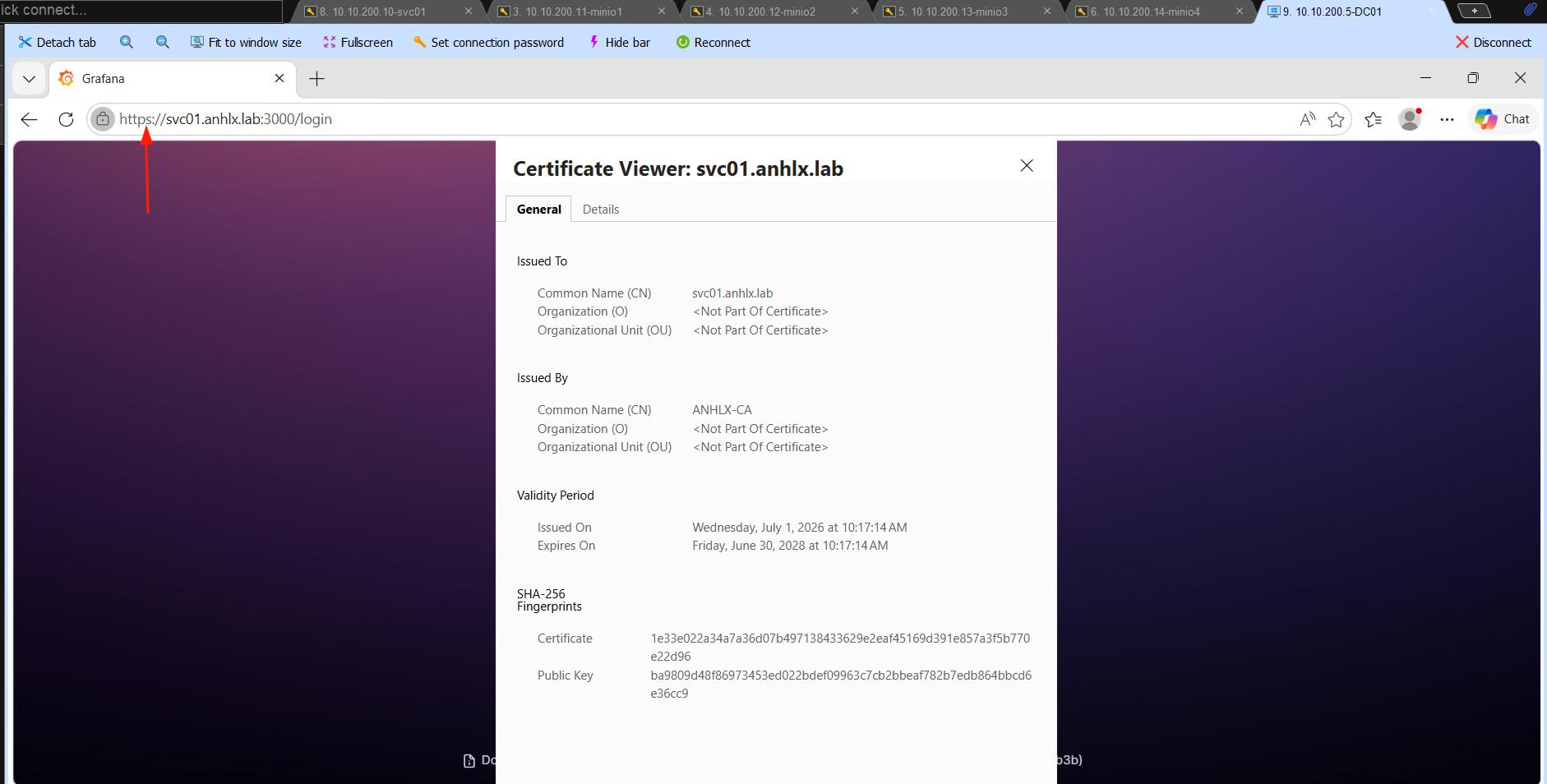1547x784 pixels.
Task: Close the 10.10.200.10-svc01 session tab
Action: [x=469, y=12]
